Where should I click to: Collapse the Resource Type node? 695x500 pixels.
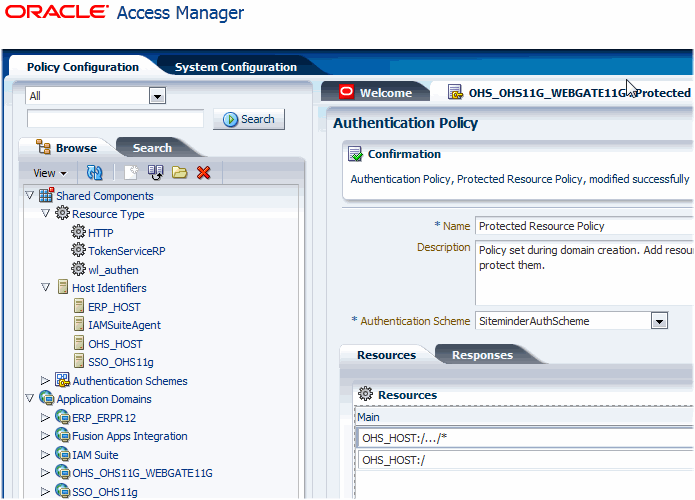(x=46, y=214)
